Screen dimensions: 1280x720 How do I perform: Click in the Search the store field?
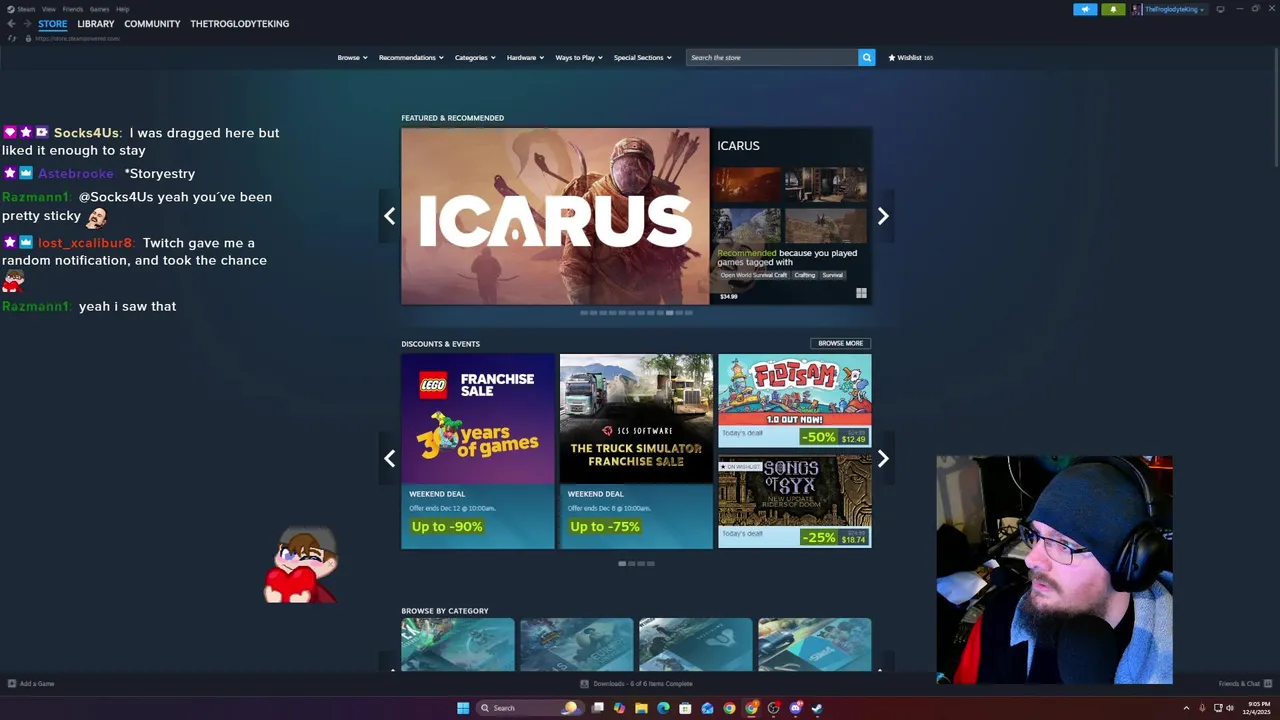pyautogui.click(x=772, y=57)
